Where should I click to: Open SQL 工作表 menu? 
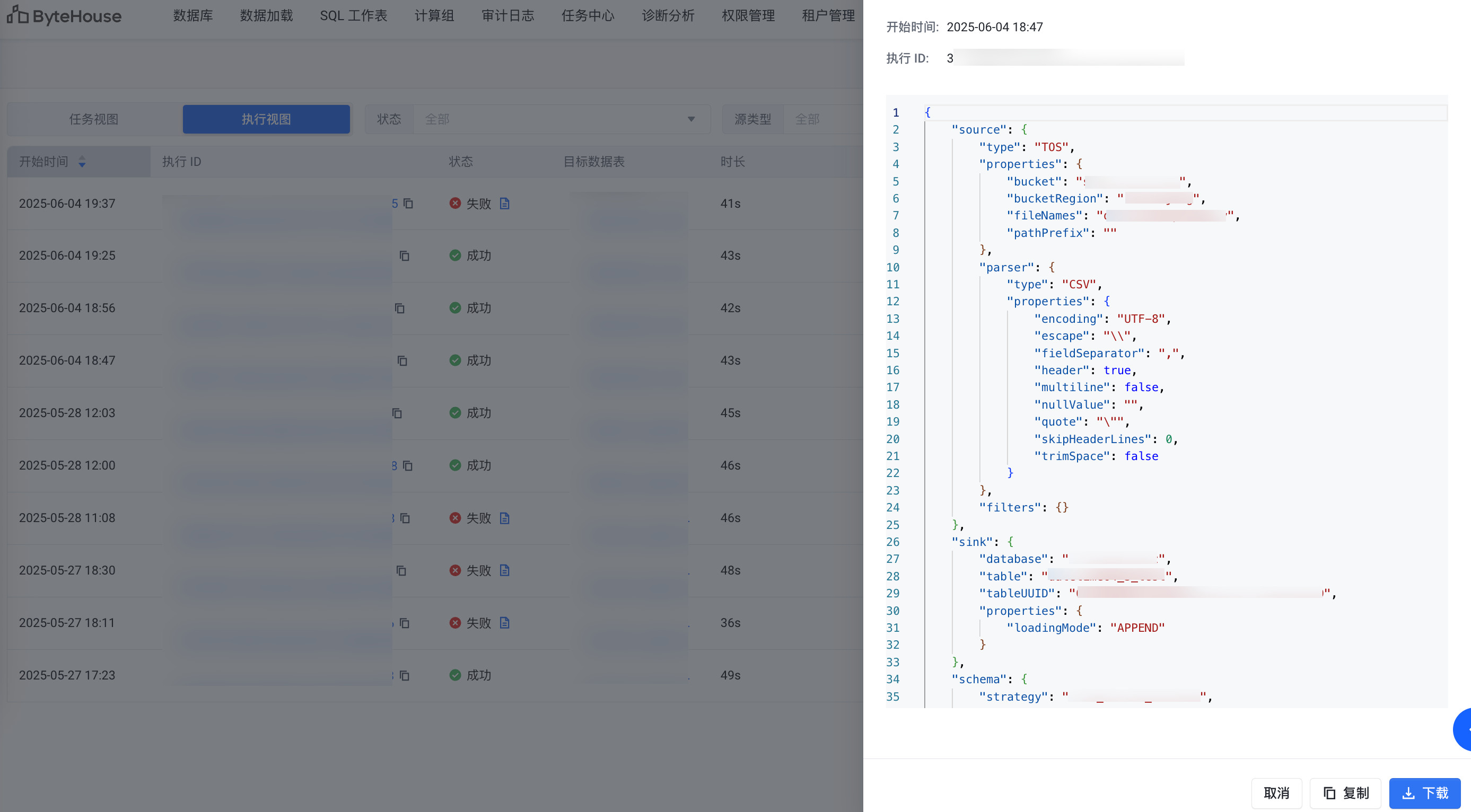(x=354, y=15)
